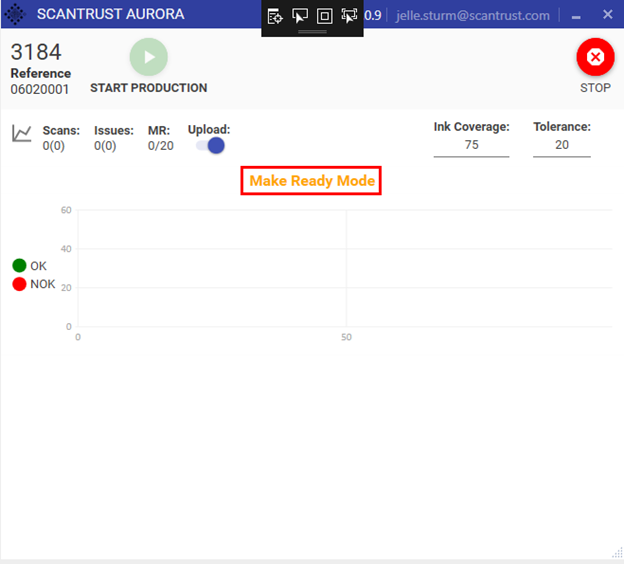Click the Ink Coverage label
This screenshot has width=625, height=564.
tap(472, 127)
